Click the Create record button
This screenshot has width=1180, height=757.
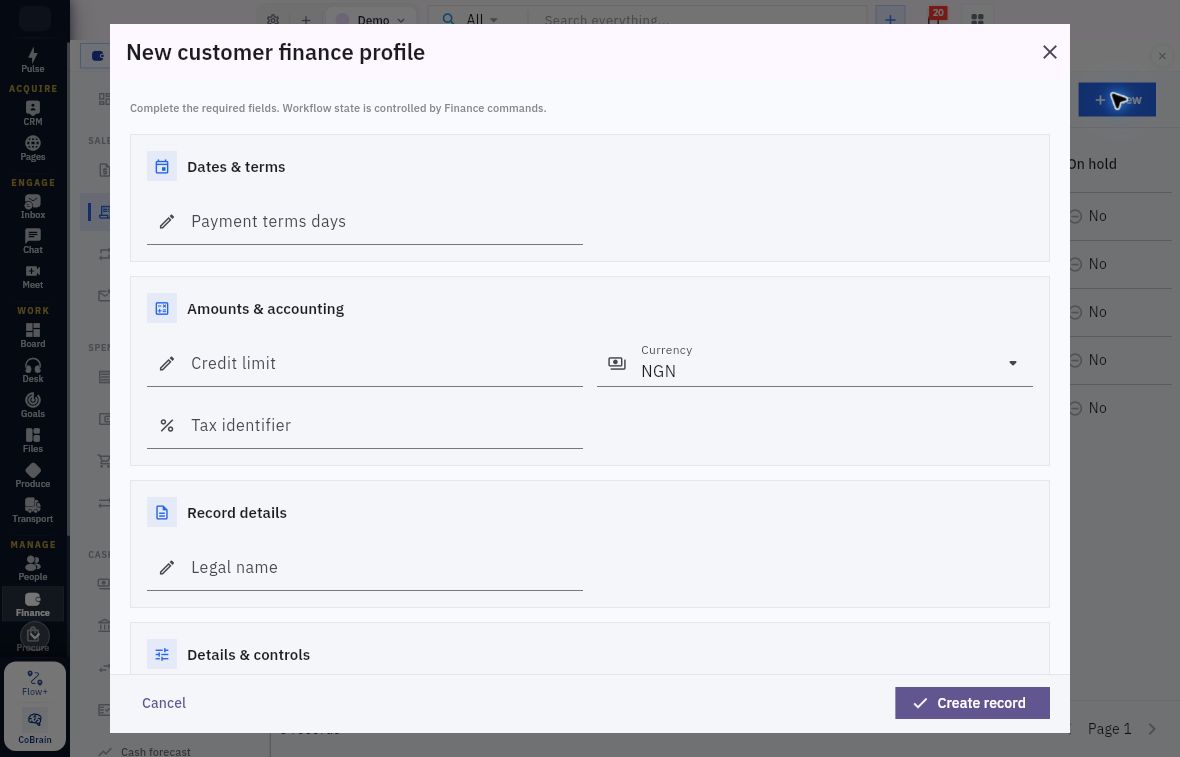[x=972, y=703]
